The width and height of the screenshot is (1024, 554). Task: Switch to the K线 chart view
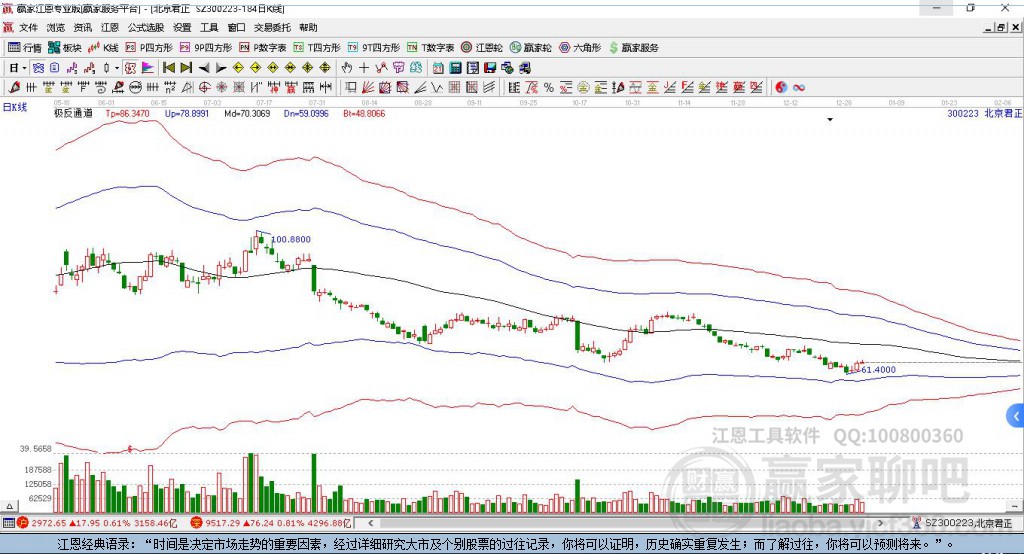[103, 48]
